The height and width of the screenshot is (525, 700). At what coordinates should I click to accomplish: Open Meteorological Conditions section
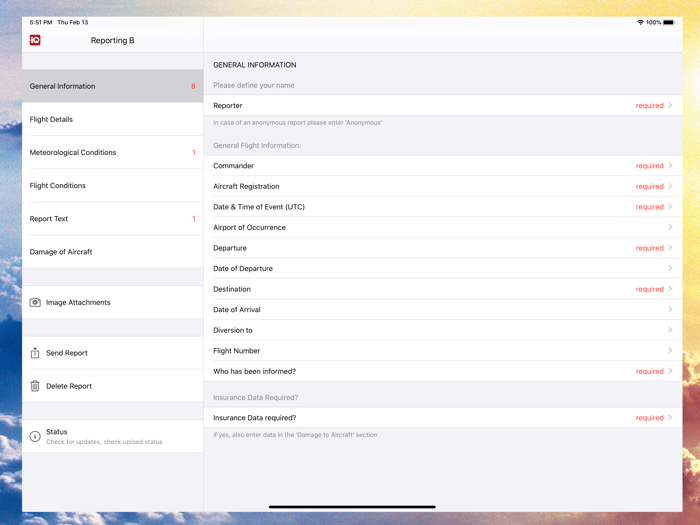tap(112, 152)
